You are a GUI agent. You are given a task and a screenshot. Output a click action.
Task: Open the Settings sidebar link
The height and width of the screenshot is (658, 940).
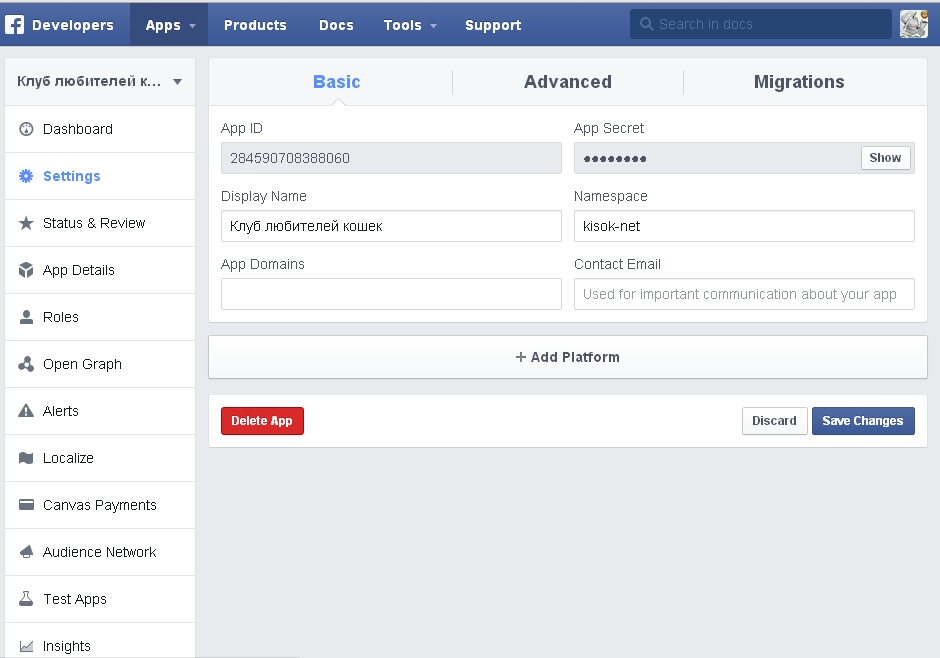click(x=100, y=176)
